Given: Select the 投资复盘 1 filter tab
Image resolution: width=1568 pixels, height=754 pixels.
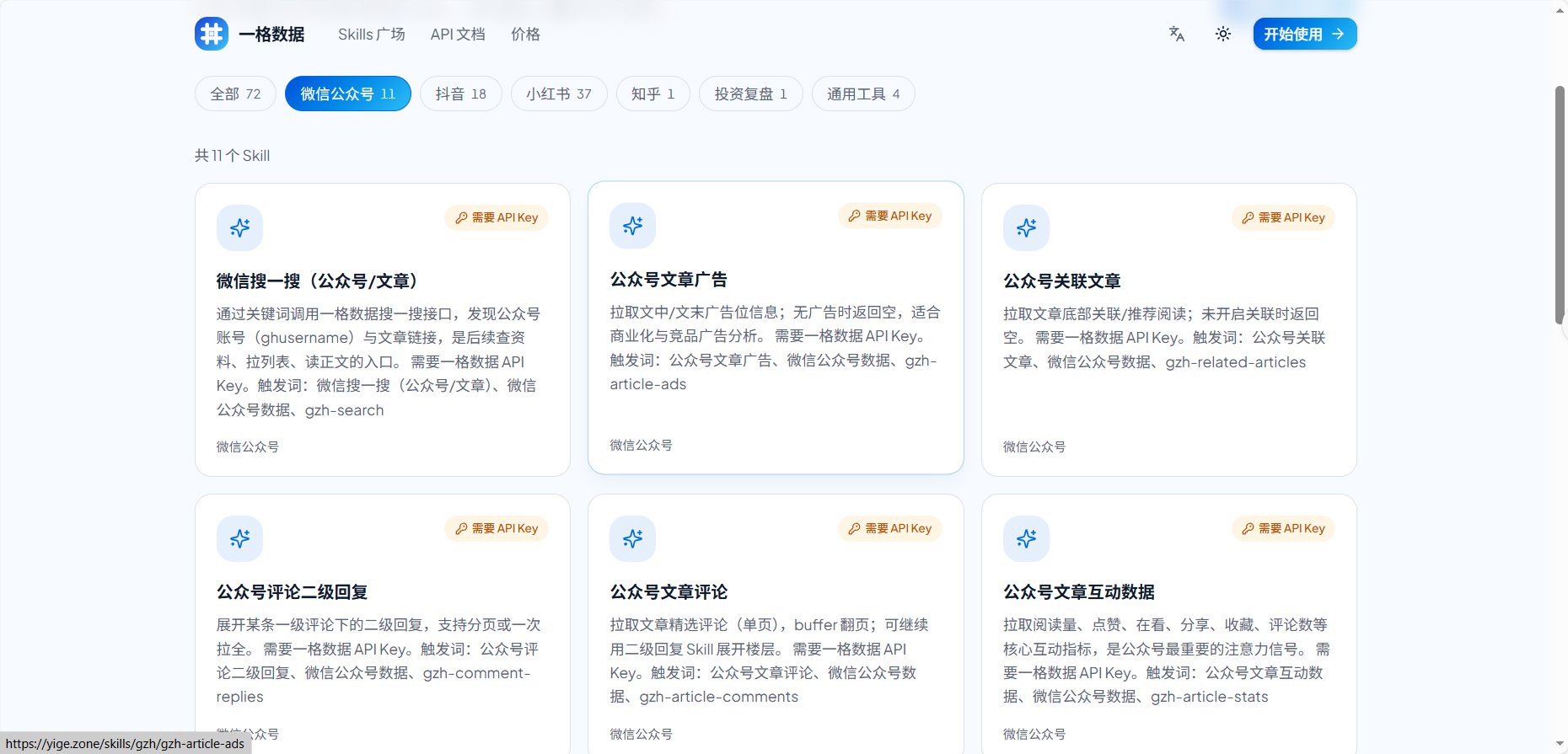Looking at the screenshot, I should click(x=751, y=94).
